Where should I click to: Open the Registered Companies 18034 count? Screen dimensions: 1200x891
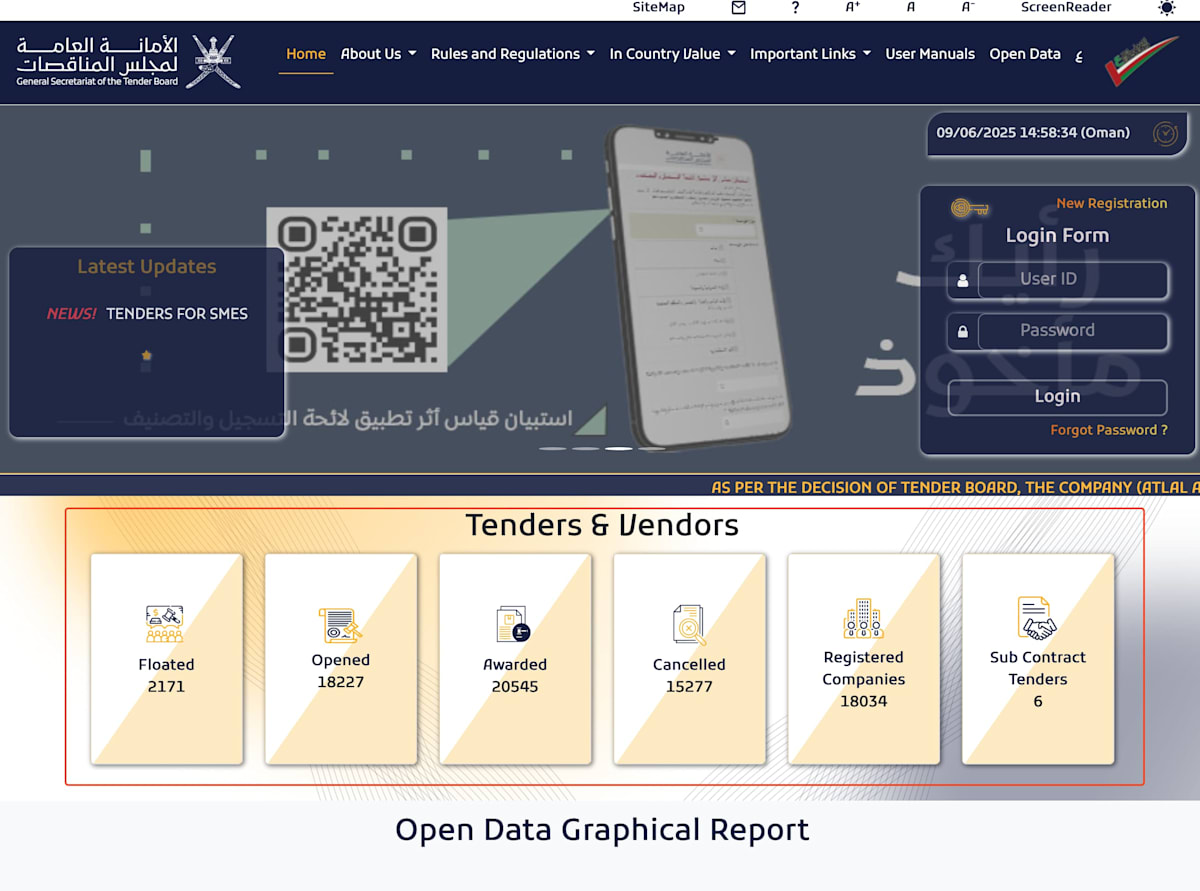tap(863, 702)
